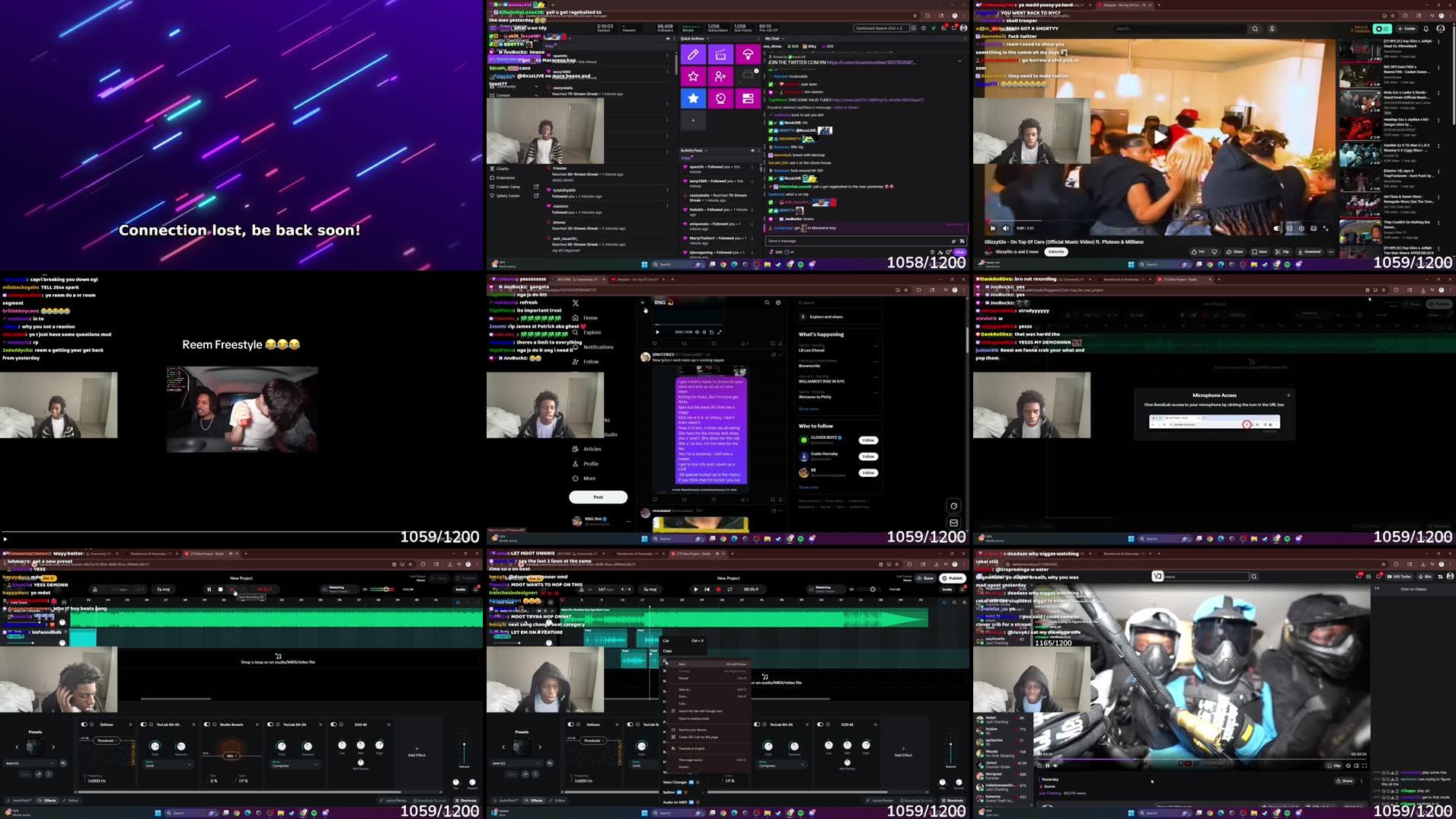Switch to the Effects tab in BandLab
This screenshot has height=819, width=1456.
tap(49, 800)
